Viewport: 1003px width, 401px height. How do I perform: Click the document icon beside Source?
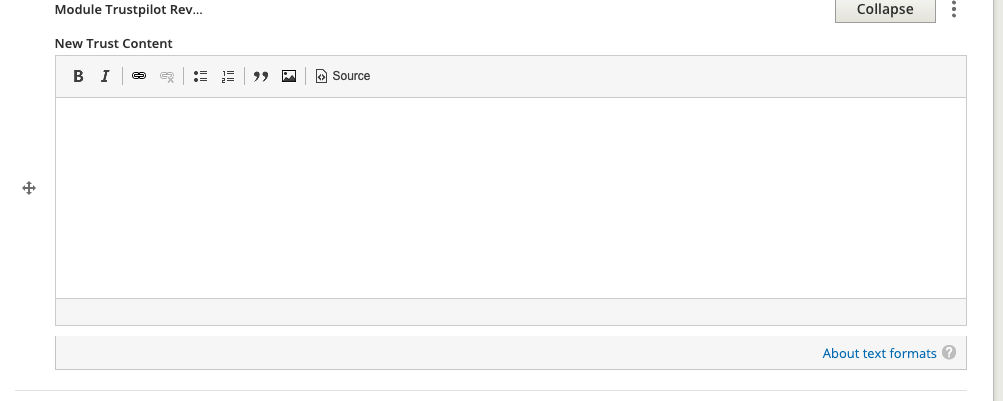pyautogui.click(x=321, y=76)
